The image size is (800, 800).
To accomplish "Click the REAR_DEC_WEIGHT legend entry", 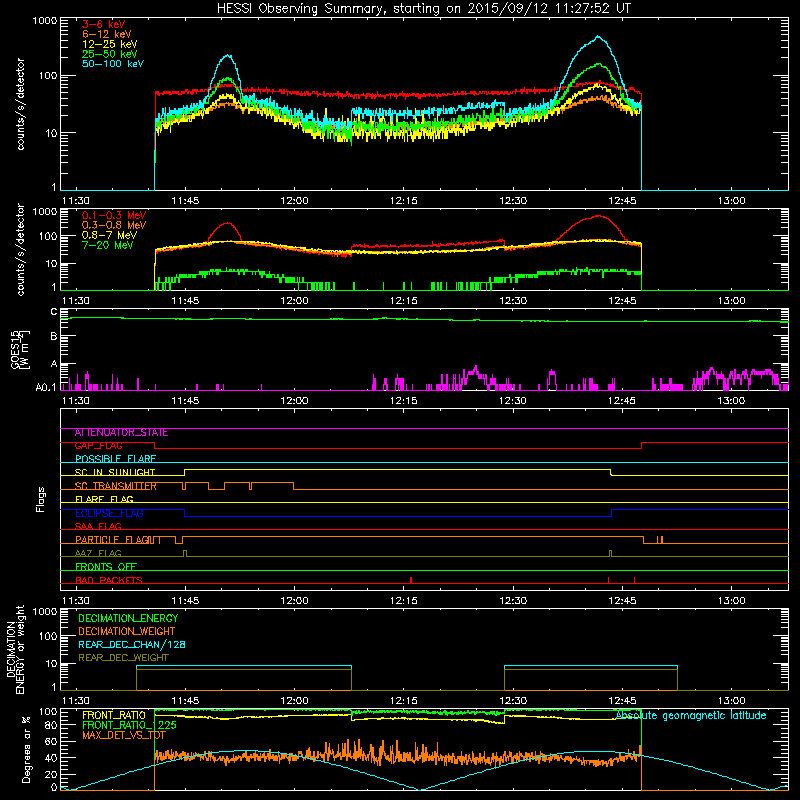I will click(123, 658).
